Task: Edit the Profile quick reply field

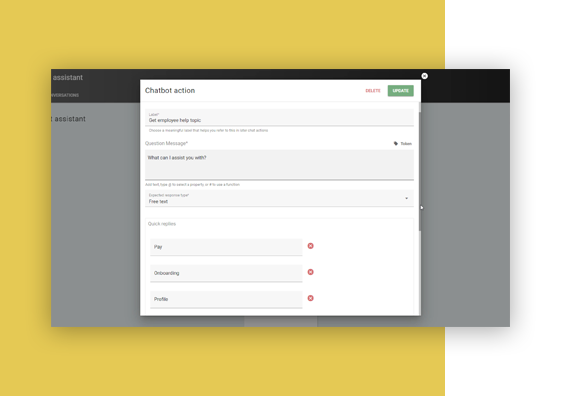Action: [x=226, y=299]
